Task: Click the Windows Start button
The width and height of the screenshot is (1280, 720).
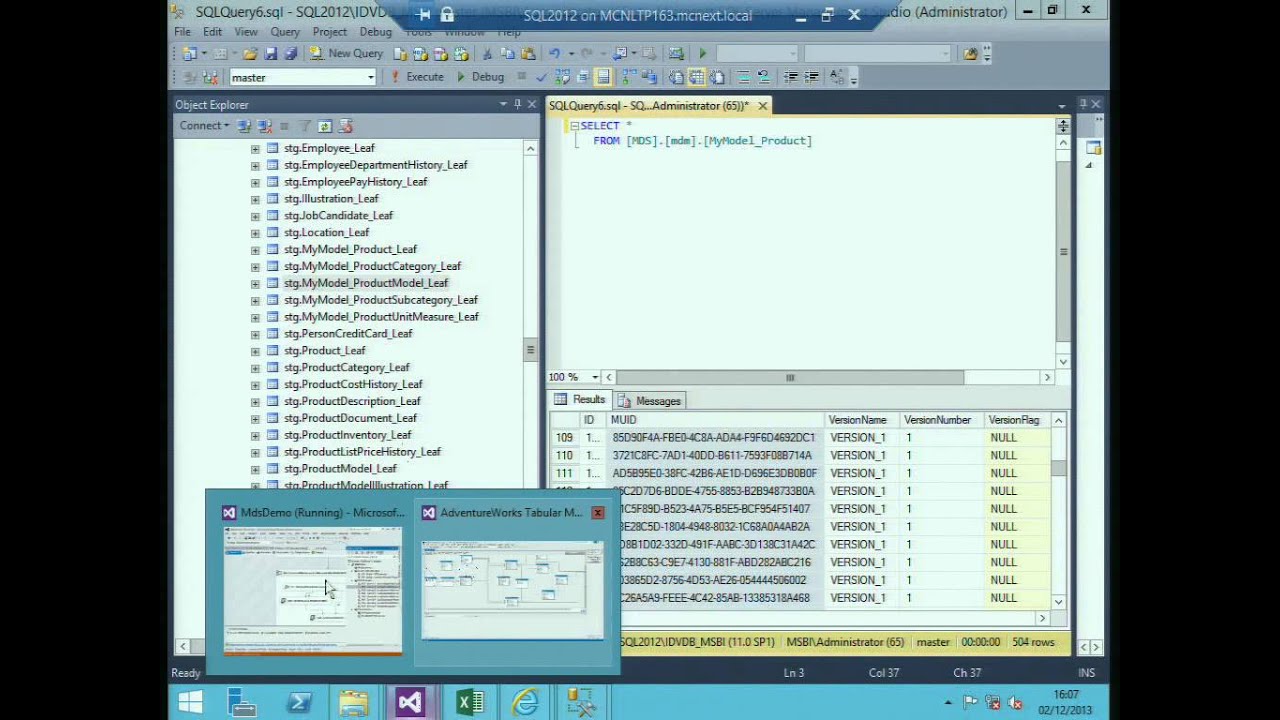Action: coord(190,702)
